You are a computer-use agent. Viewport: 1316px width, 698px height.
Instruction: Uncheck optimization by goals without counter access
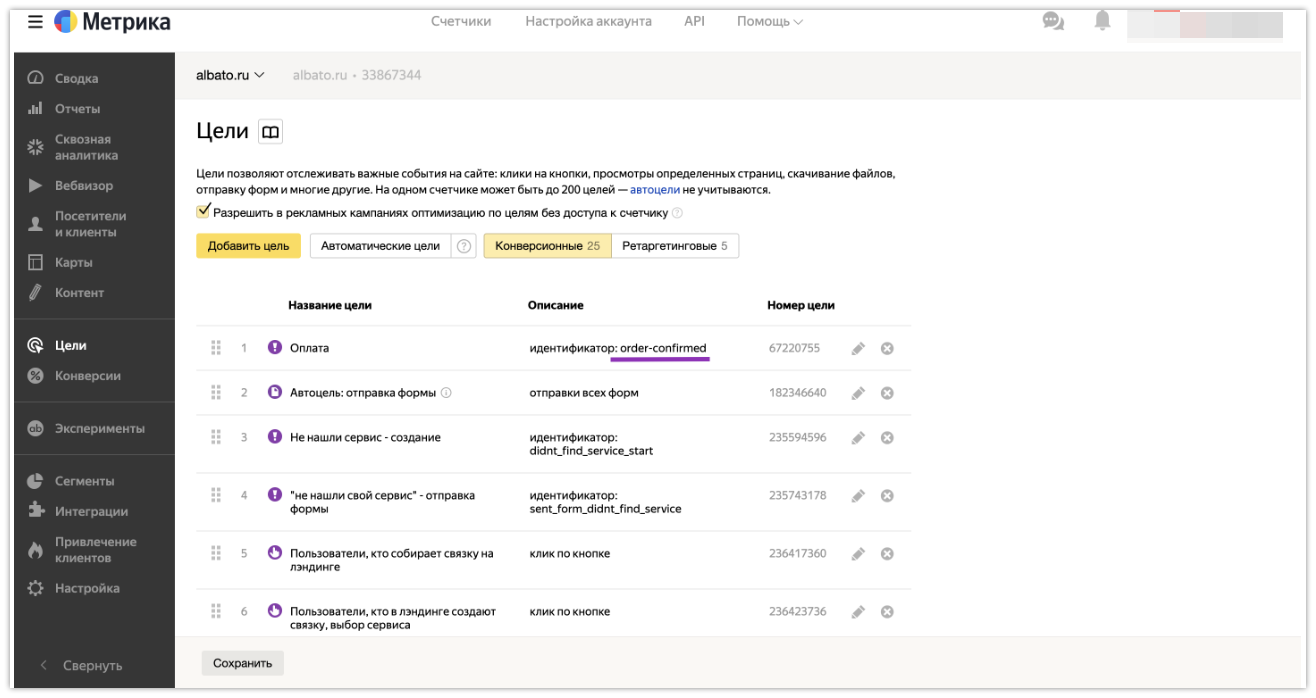tap(204, 211)
